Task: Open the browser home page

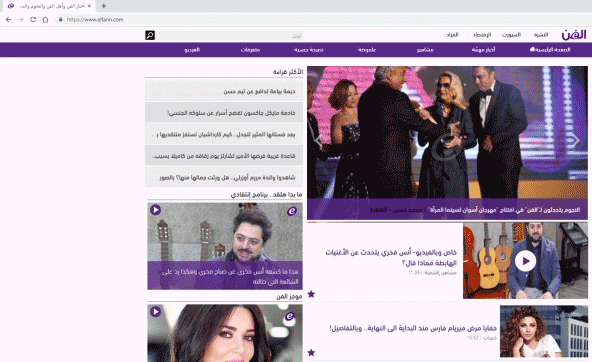Action: pyautogui.click(x=45, y=20)
